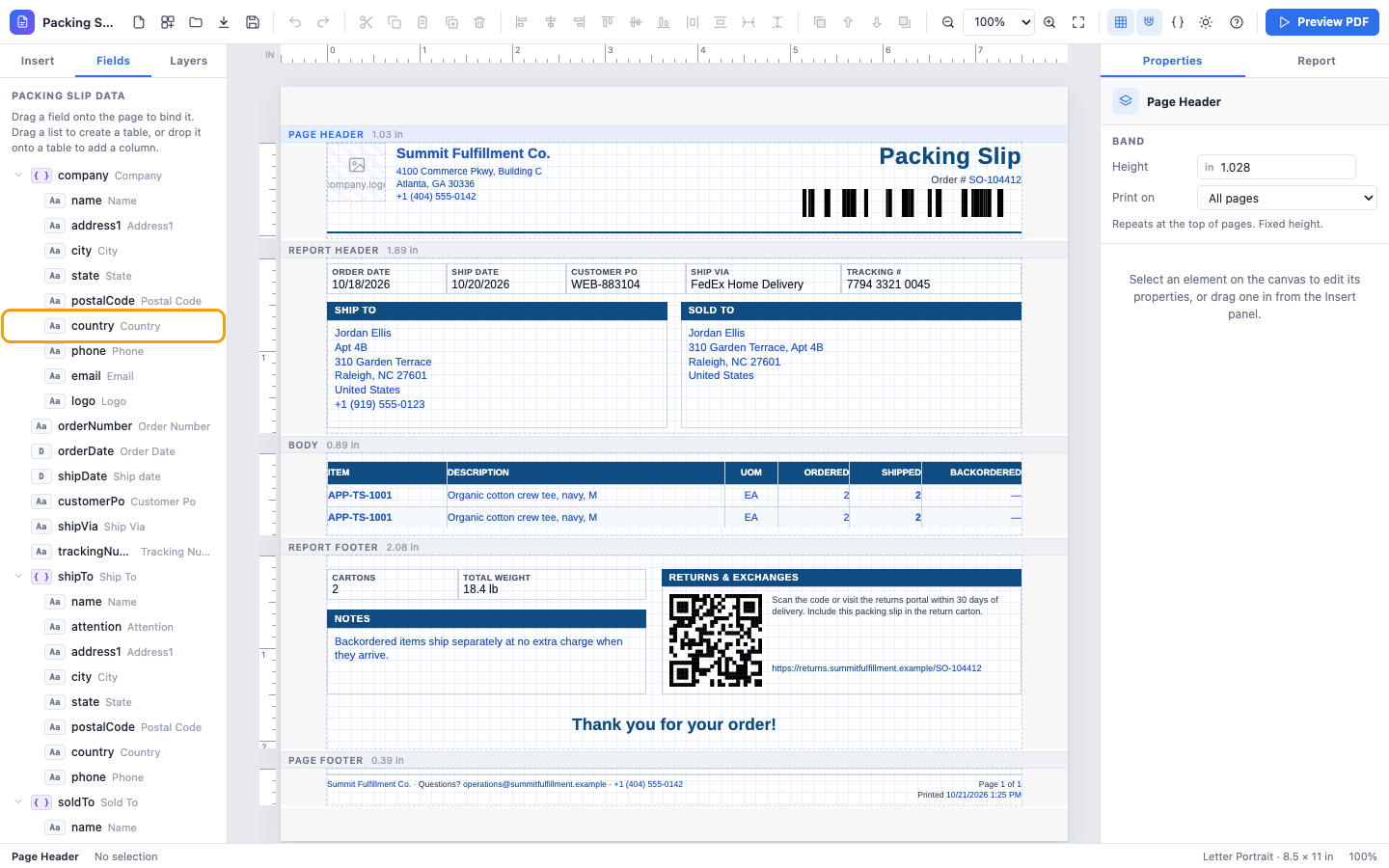Viewport: 1389px width, 868px height.
Task: Click the bring-to-front layering icon
Action: coord(820,22)
